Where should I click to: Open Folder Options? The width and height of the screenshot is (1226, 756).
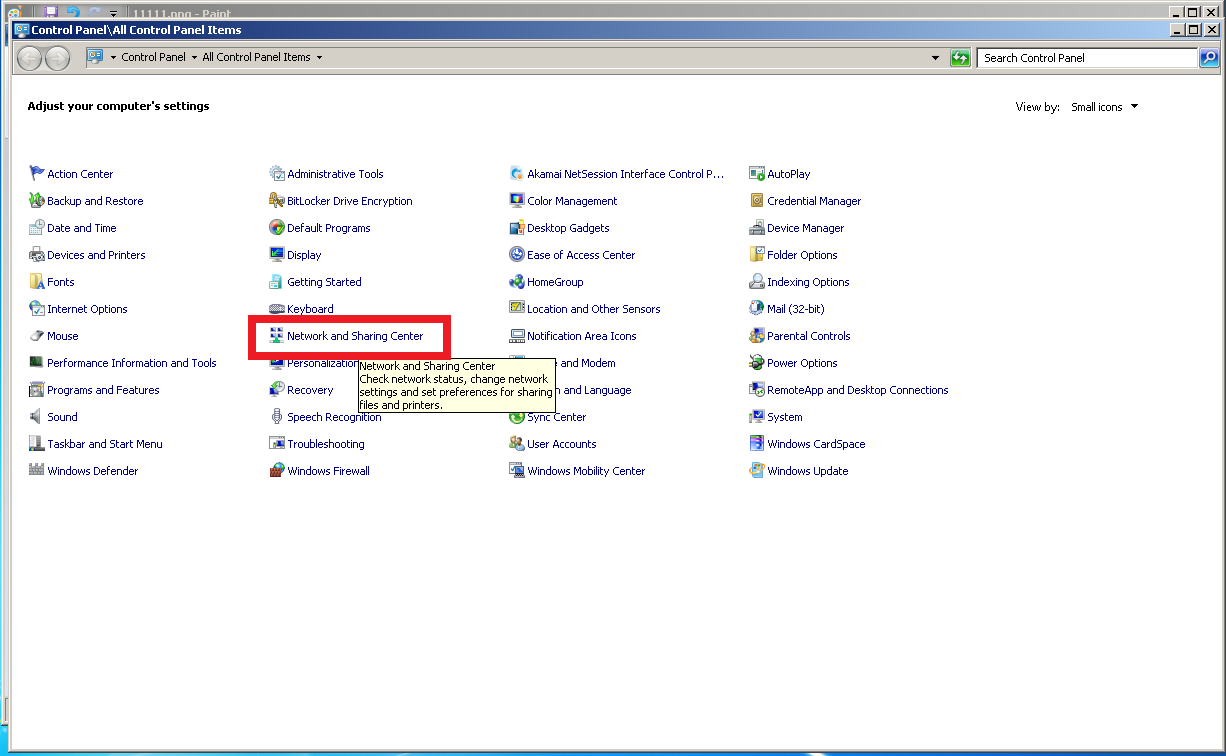point(802,255)
